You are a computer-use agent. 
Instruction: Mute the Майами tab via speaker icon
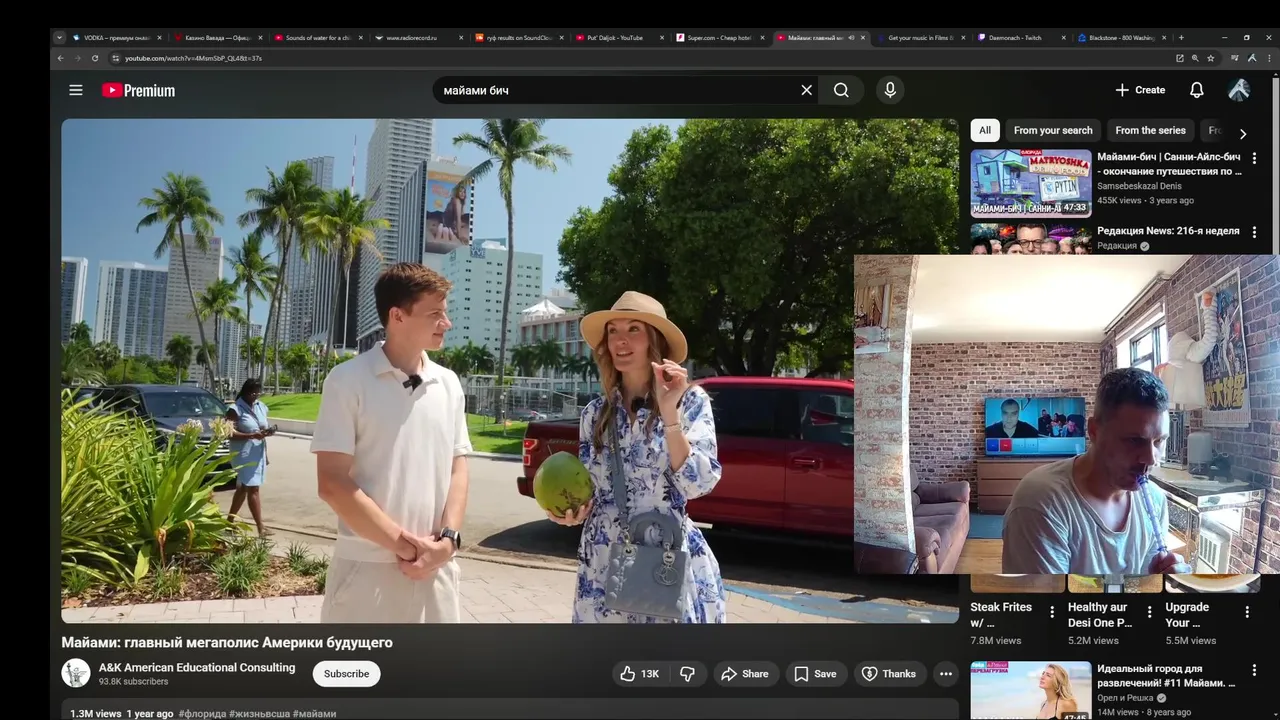(x=851, y=38)
